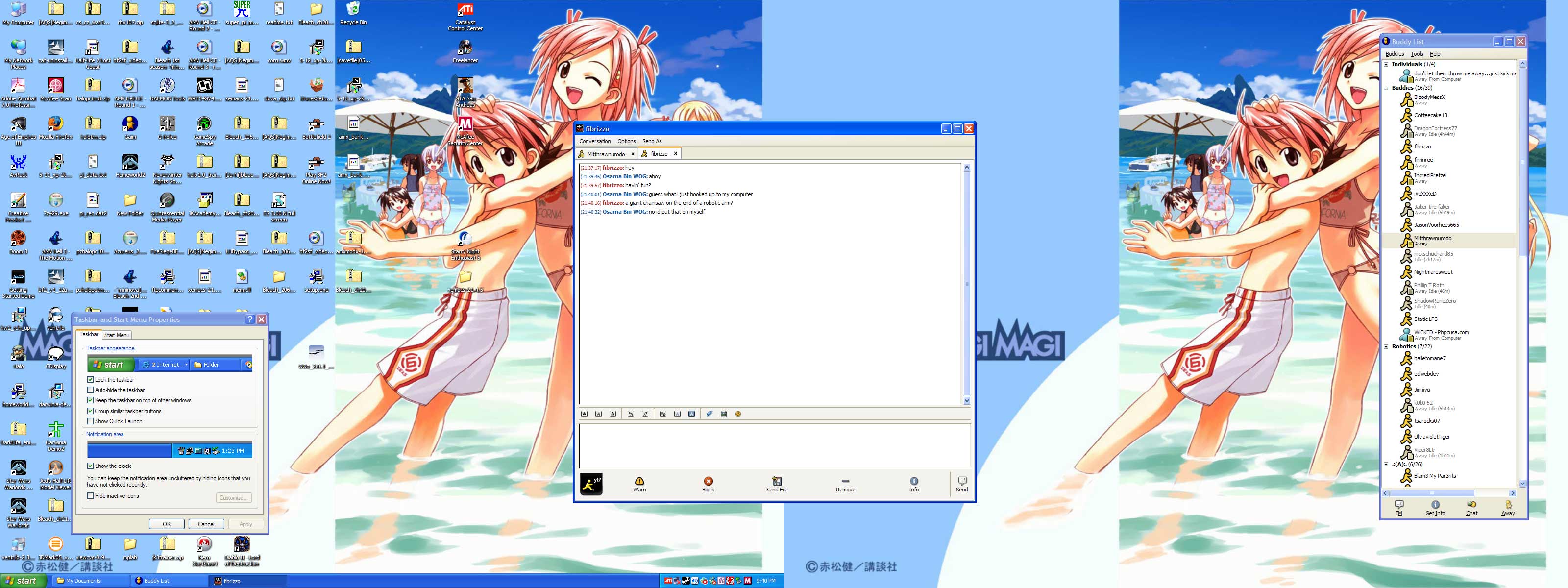Switch to the Mitthrawnurodo conversation tab
Image resolution: width=1568 pixels, height=588 pixels.
[606, 154]
